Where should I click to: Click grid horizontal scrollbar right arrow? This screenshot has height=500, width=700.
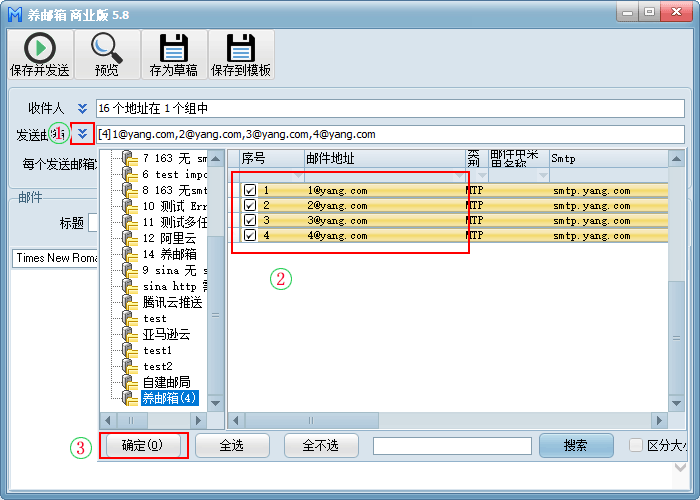point(659,421)
